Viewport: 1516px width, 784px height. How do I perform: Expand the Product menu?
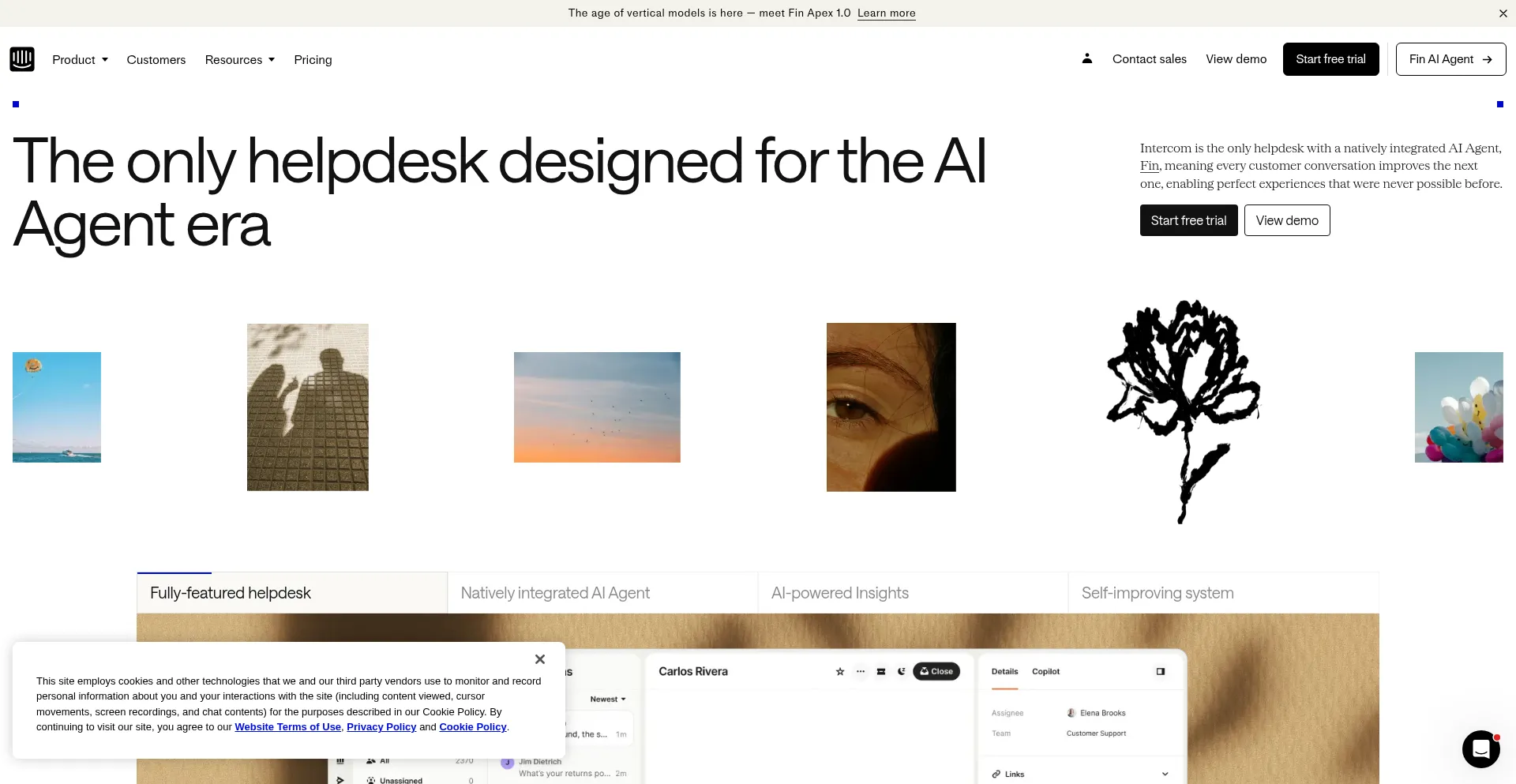point(80,60)
